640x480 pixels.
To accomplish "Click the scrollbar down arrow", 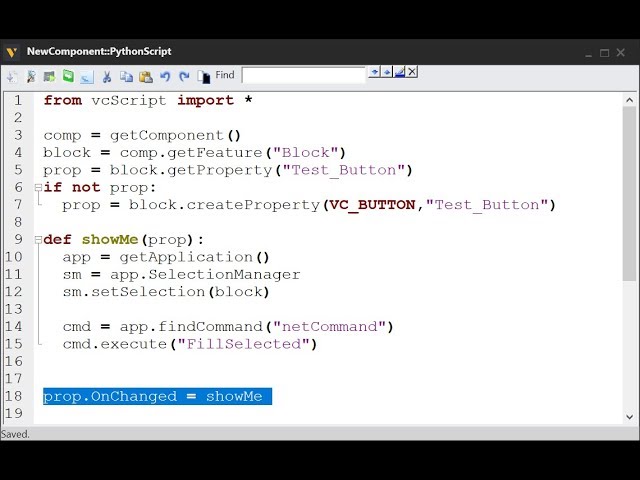I will [x=629, y=417].
